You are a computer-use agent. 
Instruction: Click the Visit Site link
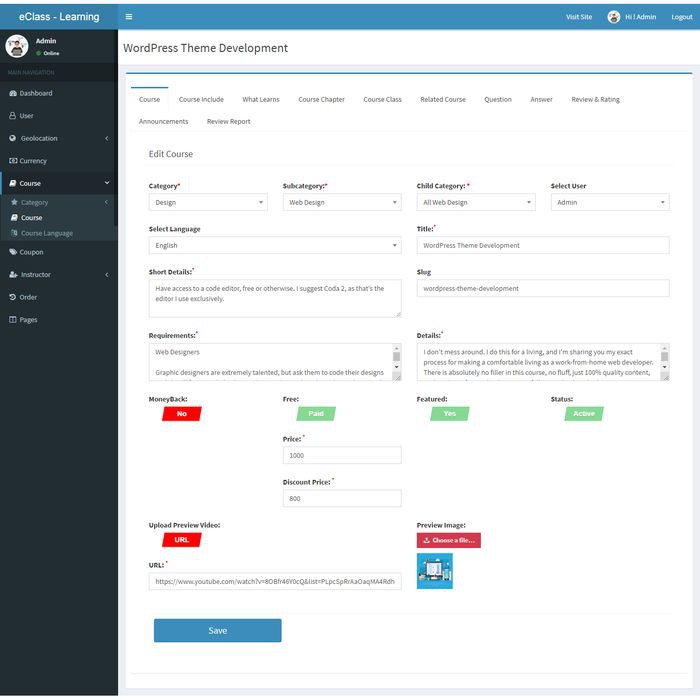579,17
